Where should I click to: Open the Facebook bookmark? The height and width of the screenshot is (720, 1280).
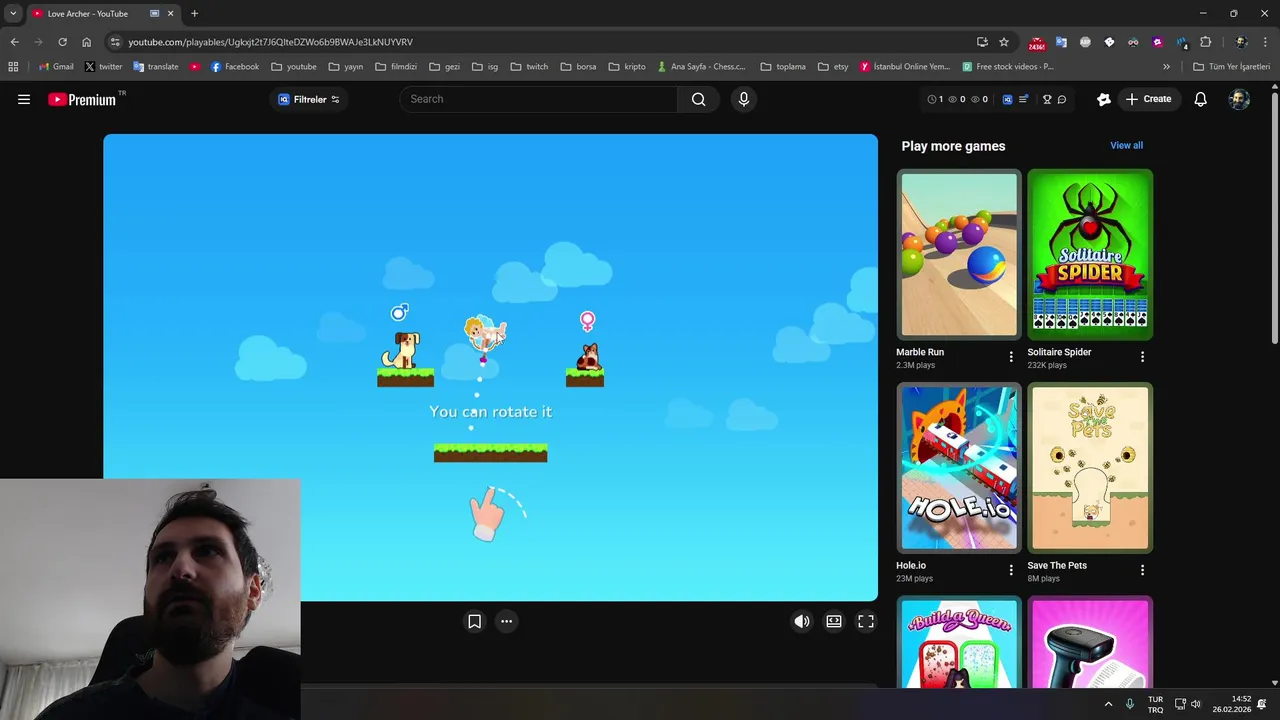click(234, 67)
